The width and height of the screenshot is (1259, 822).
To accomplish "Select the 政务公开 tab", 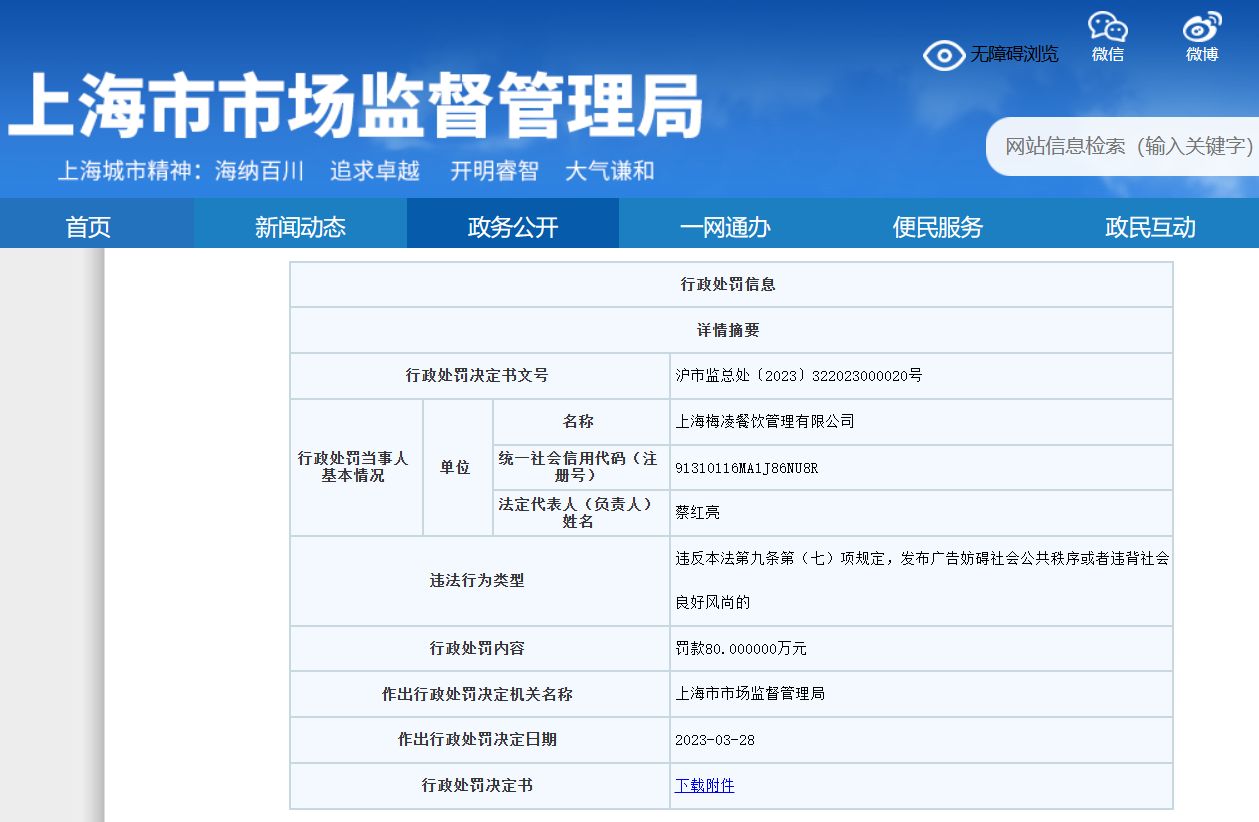I will [512, 227].
